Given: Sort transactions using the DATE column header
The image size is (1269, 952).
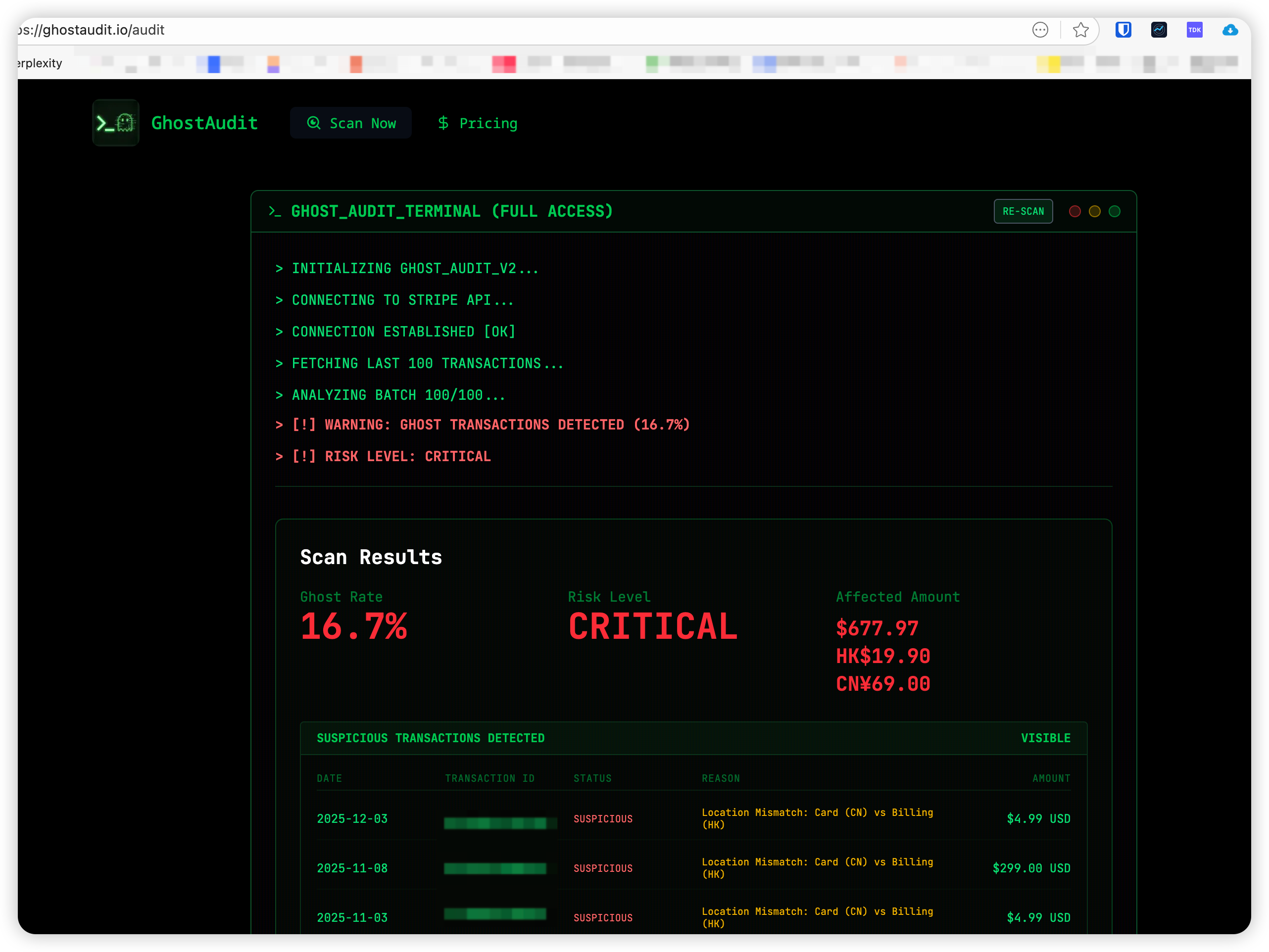Looking at the screenshot, I should click(329, 778).
